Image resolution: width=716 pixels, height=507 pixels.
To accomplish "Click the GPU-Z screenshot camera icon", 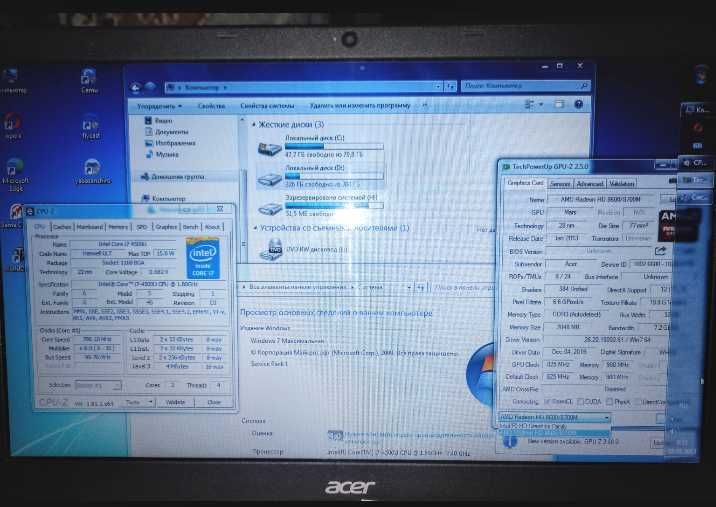I will 673,181.
